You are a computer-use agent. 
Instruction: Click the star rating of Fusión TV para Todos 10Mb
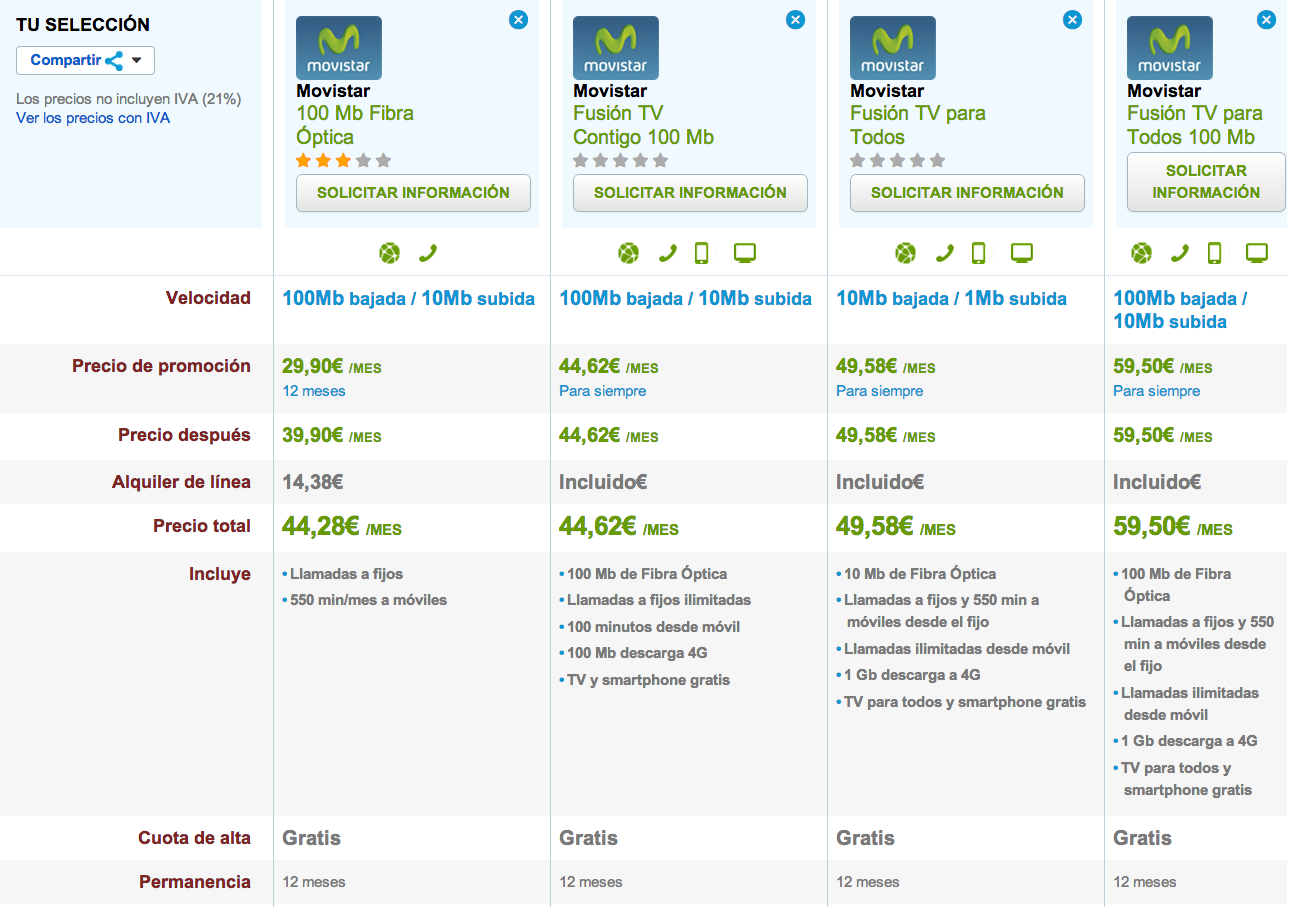[897, 160]
